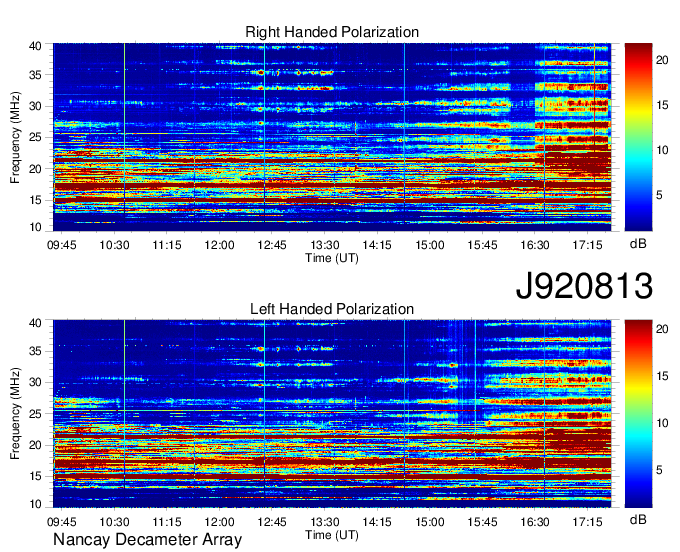The image size is (680, 552).
Task: Click the 12:00 time tick of Right Handed plot
Action: point(219,245)
